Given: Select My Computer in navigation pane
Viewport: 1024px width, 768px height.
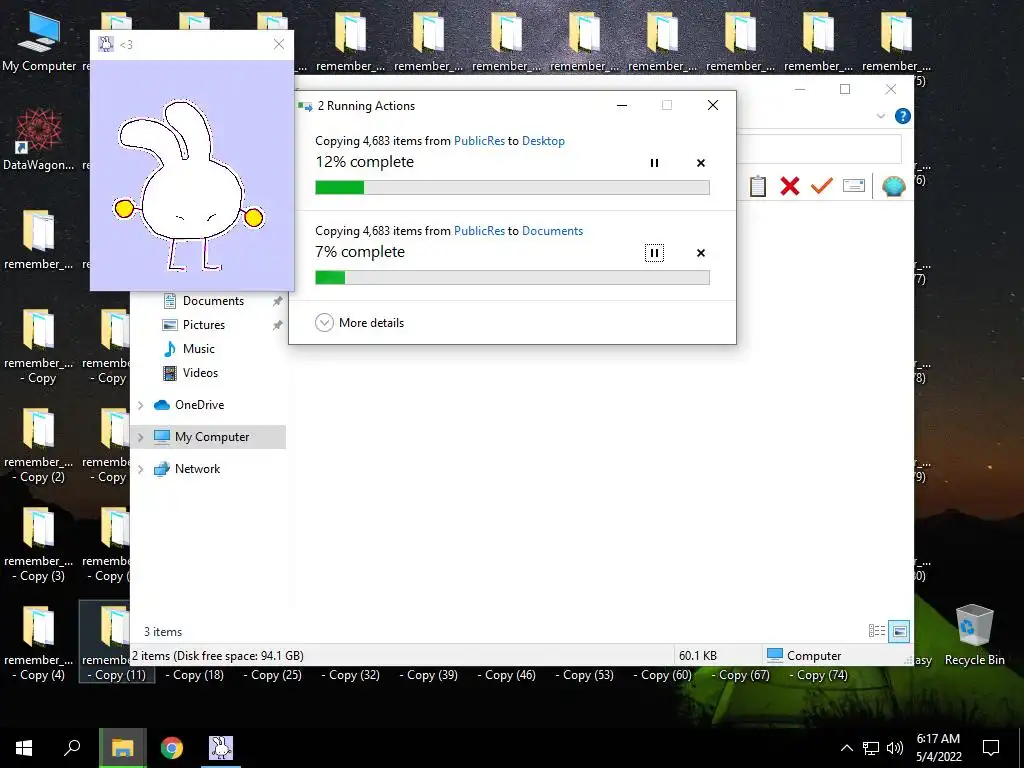Looking at the screenshot, I should (x=212, y=437).
